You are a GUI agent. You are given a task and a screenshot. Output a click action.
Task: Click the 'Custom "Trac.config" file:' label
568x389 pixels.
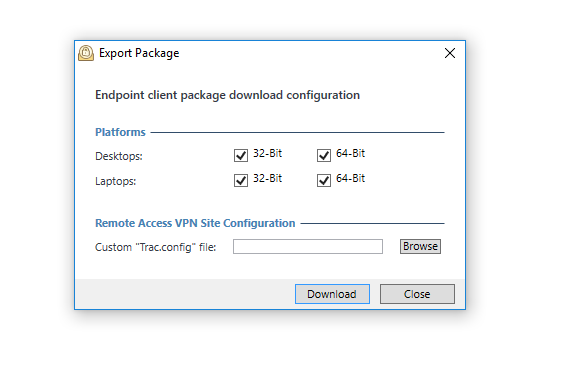tap(155, 247)
